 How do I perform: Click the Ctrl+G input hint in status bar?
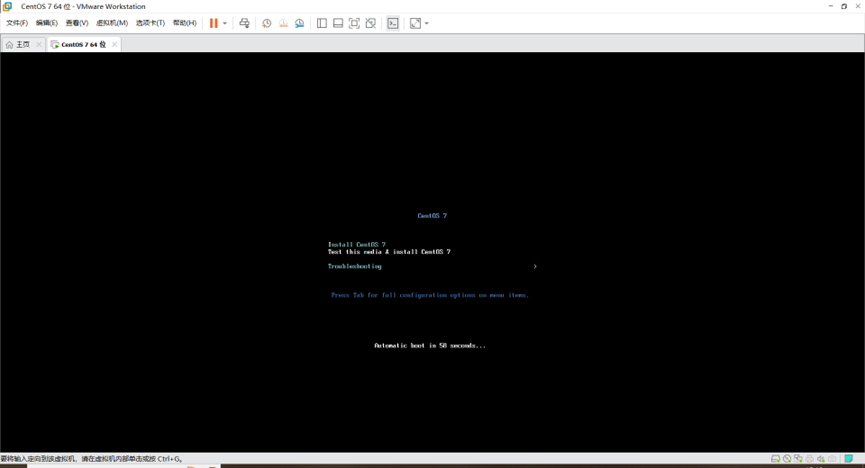(92, 459)
